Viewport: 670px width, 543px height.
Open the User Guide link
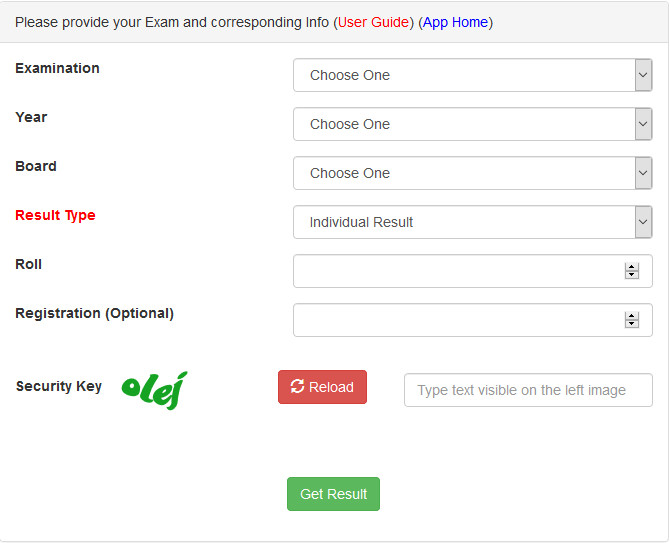(x=375, y=22)
